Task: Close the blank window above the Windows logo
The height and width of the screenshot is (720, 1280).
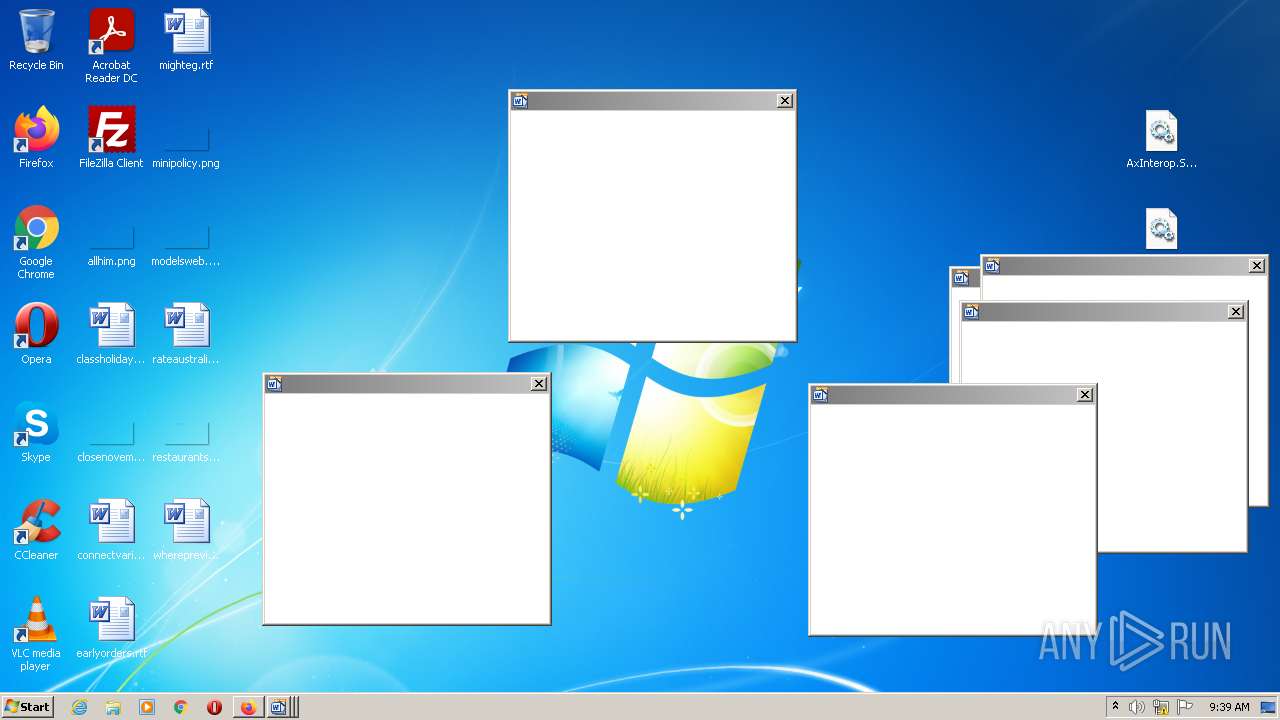Action: pos(785,100)
